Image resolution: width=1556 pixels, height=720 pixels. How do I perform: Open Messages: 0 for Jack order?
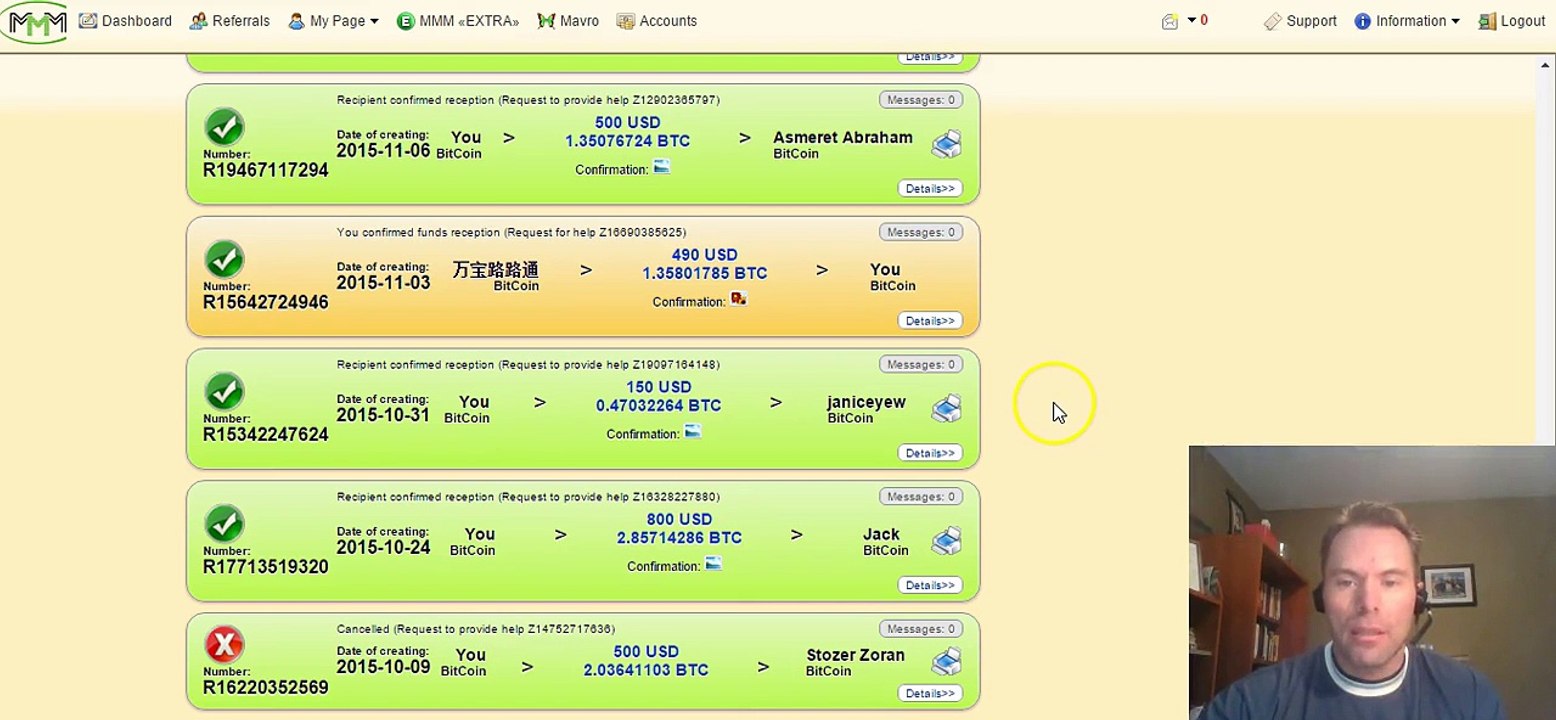tap(921, 497)
